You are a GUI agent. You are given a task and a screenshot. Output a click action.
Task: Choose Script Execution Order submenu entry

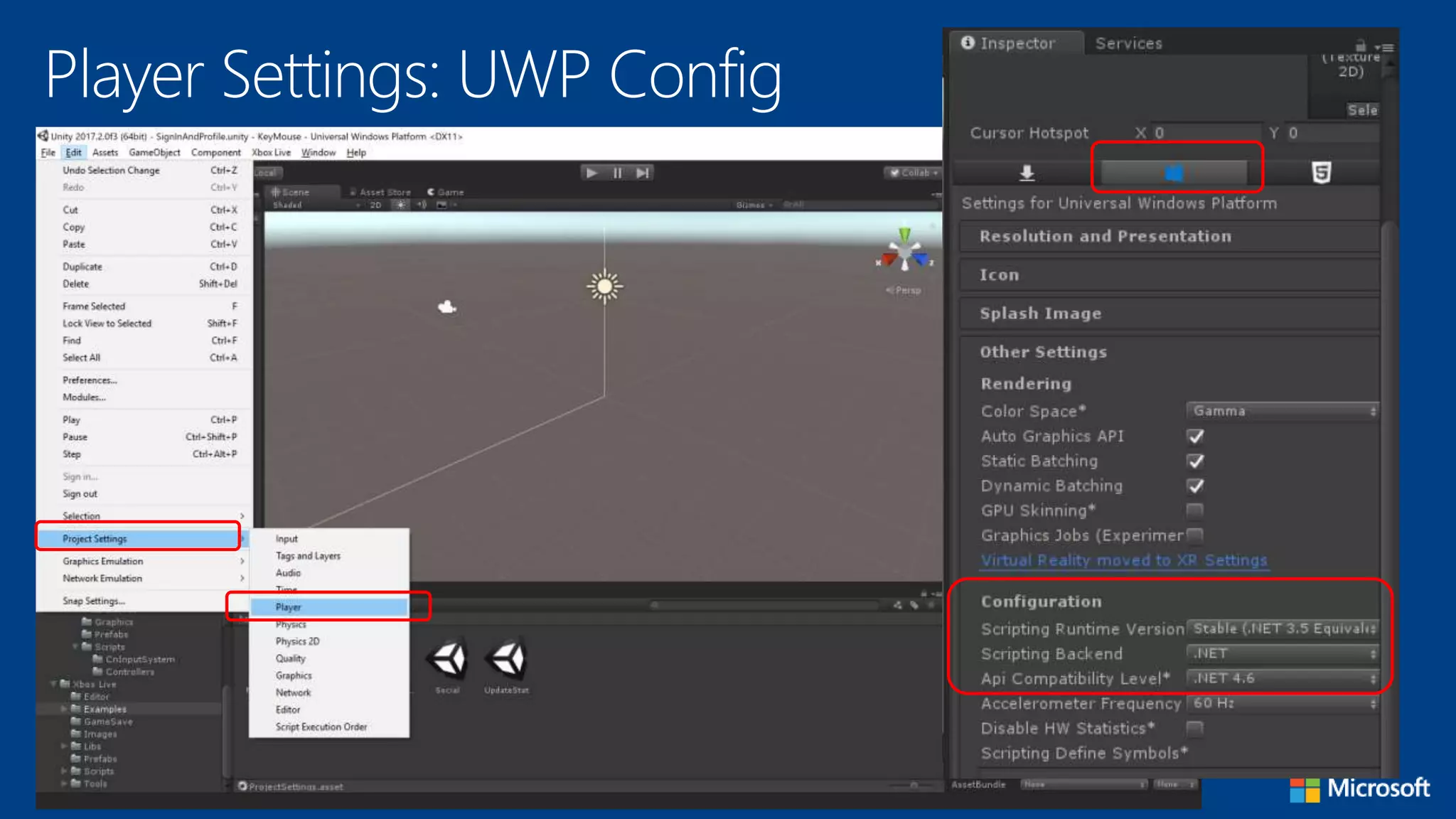coord(329,727)
